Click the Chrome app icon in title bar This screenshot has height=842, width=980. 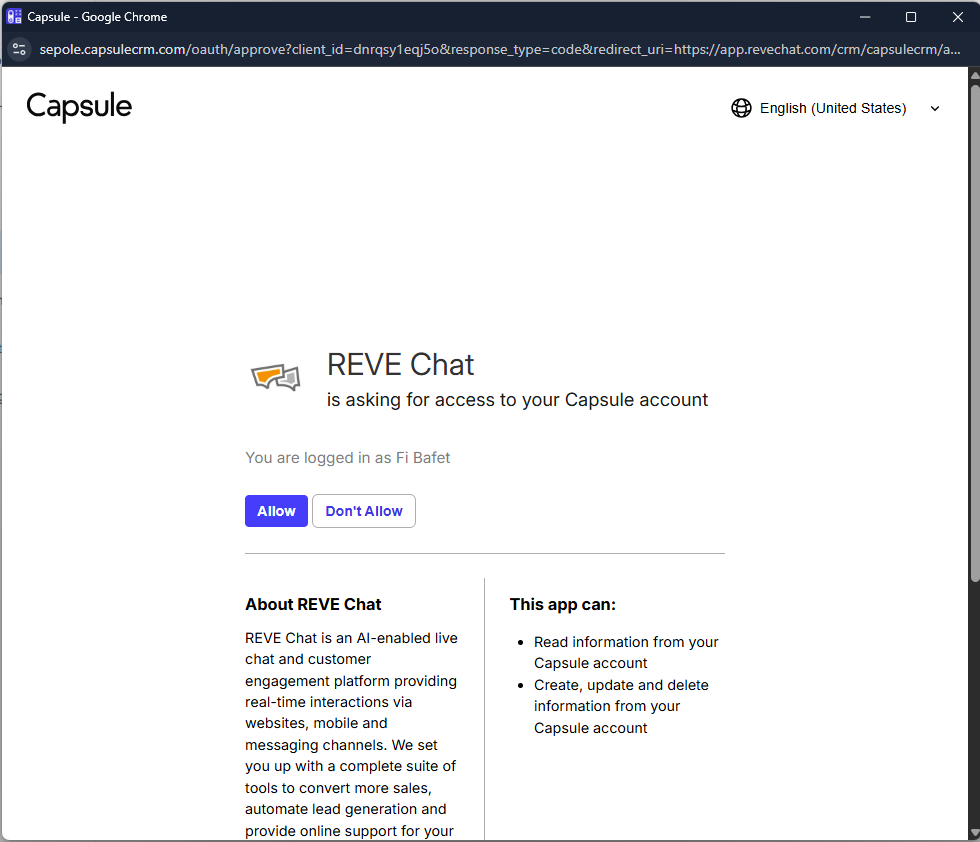pyautogui.click(x=14, y=17)
